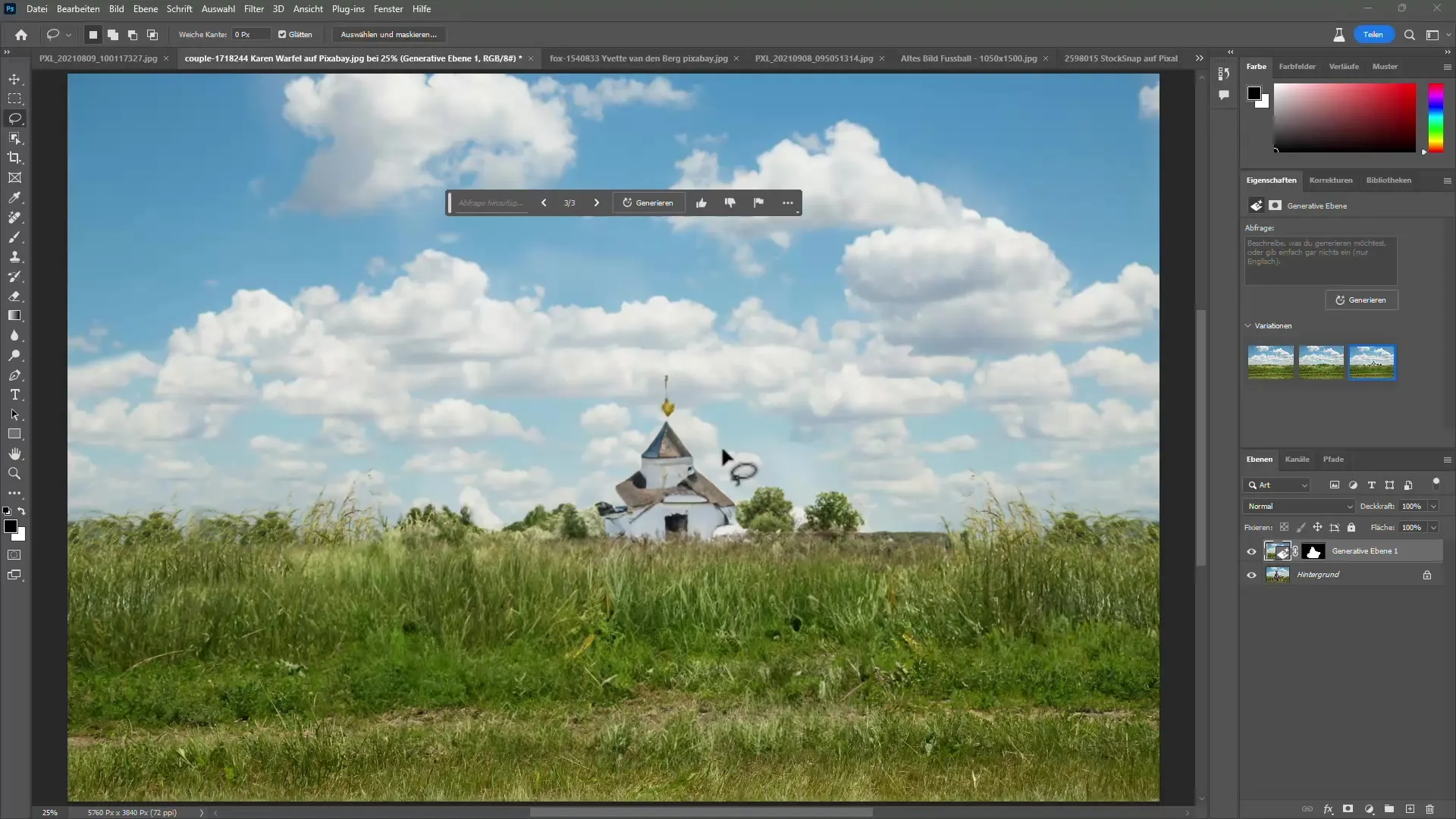Toggle visibility of Generative Ebene 1
Image resolution: width=1456 pixels, height=819 pixels.
point(1251,551)
